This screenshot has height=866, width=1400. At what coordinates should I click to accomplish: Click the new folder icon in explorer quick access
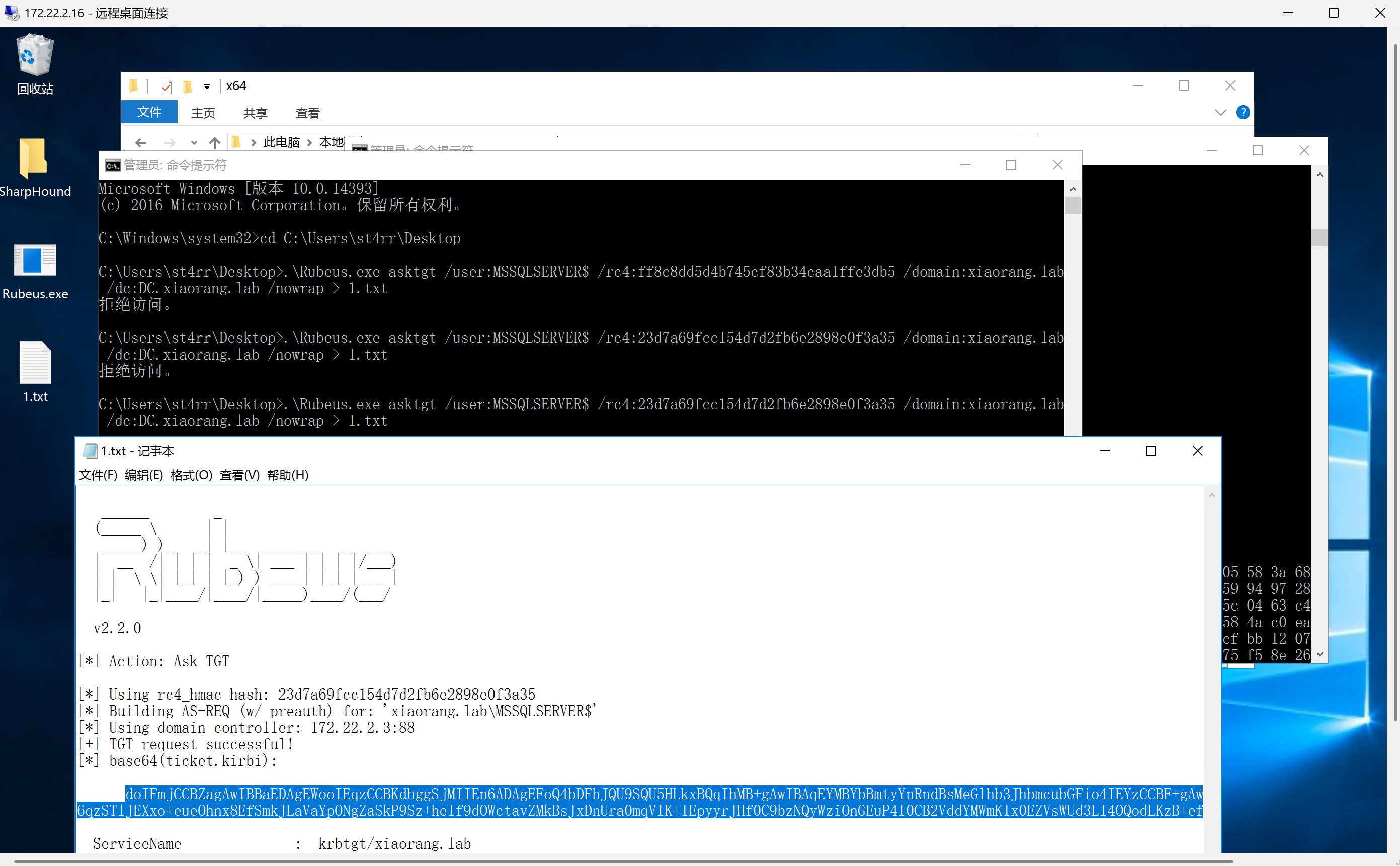pos(187,86)
